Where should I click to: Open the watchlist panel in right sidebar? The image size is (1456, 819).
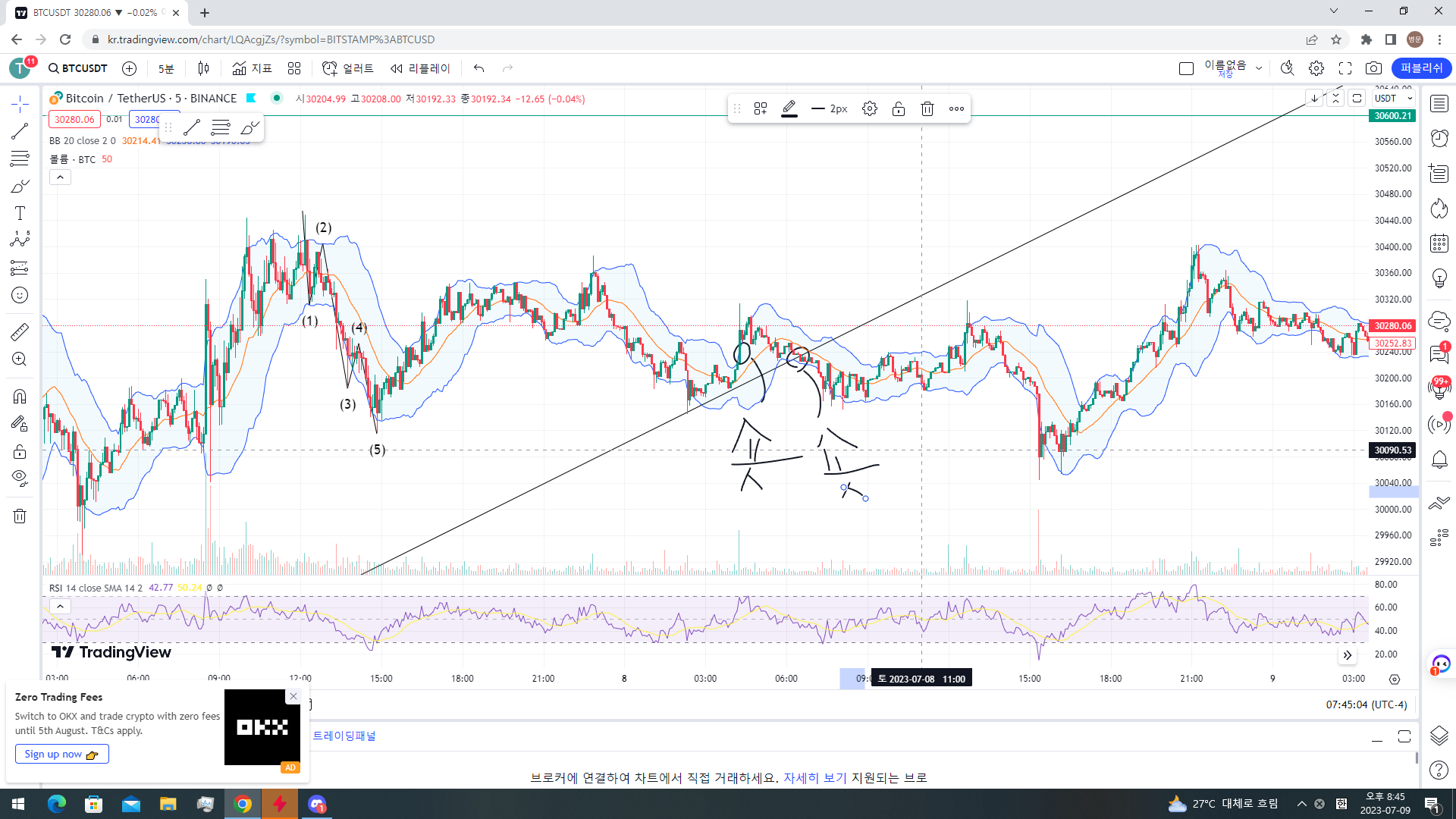1439,104
